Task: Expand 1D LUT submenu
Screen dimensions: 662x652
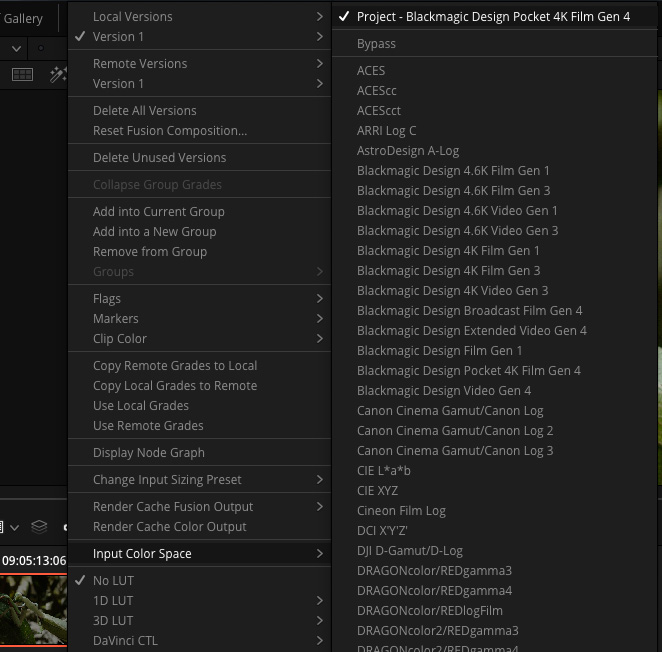Action: (x=199, y=600)
